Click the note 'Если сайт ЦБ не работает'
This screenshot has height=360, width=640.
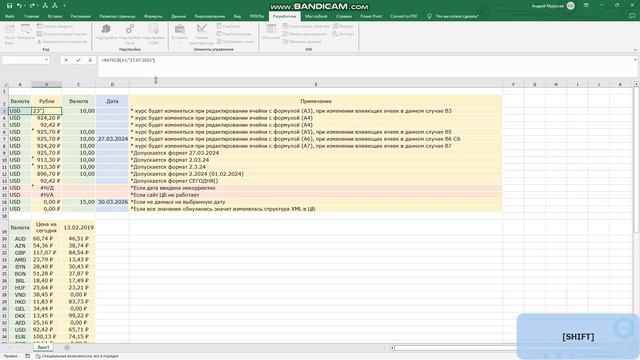pyautogui.click(x=165, y=195)
